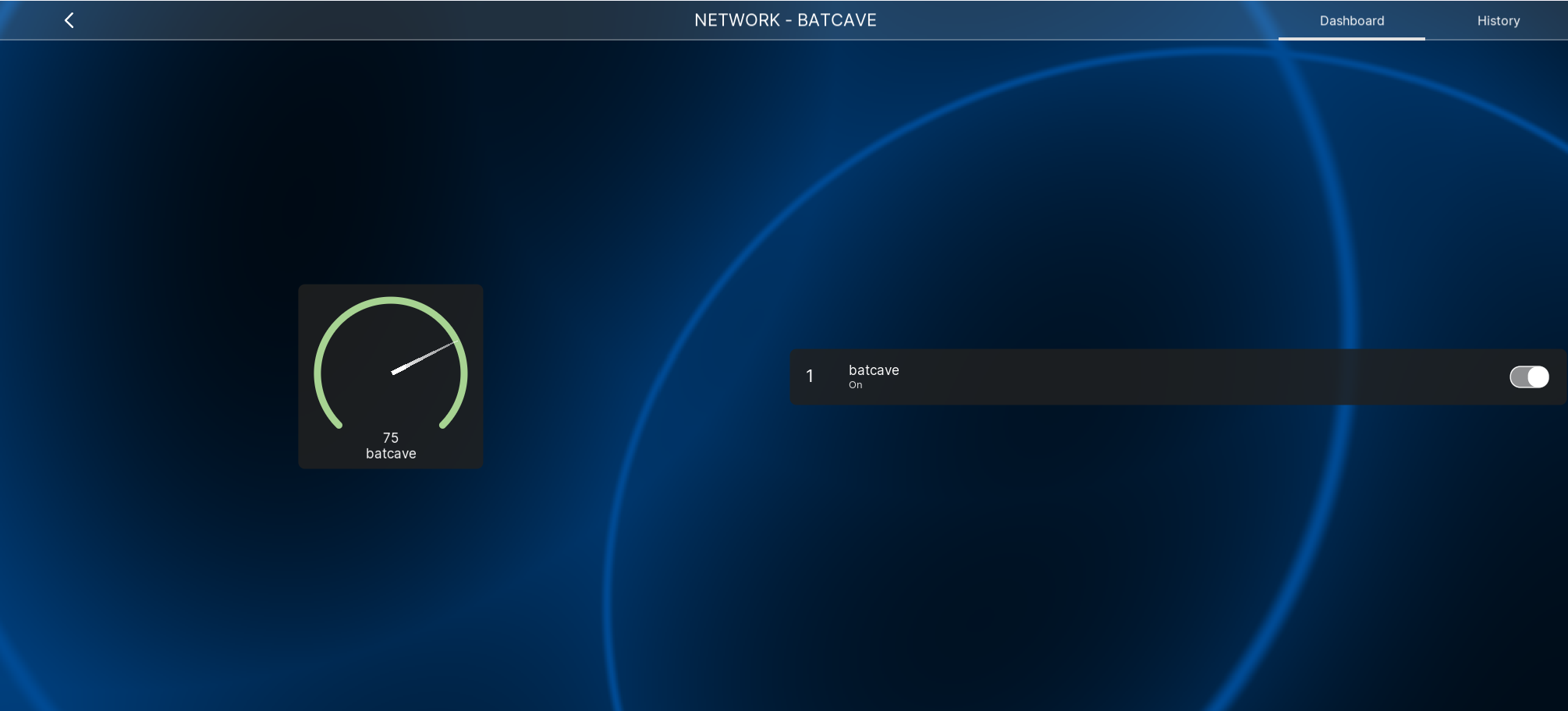Open the batcave gauge widget card
The height and width of the screenshot is (711, 1568).
coord(390,376)
